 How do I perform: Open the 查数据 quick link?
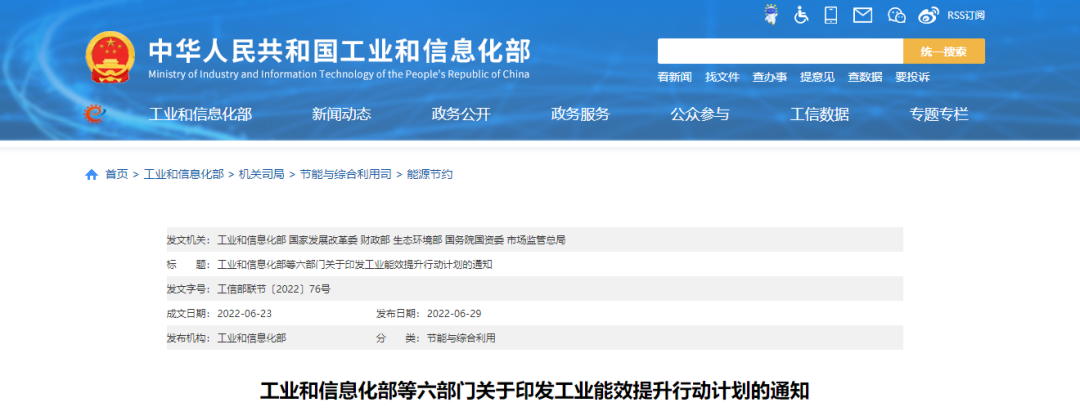[x=864, y=77]
